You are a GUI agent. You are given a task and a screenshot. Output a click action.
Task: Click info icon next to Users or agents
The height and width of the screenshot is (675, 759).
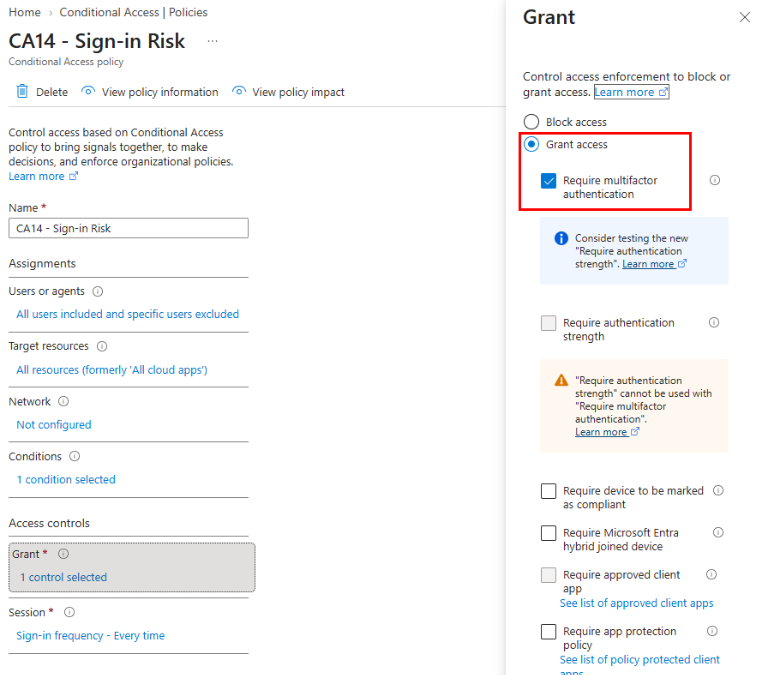(x=98, y=291)
